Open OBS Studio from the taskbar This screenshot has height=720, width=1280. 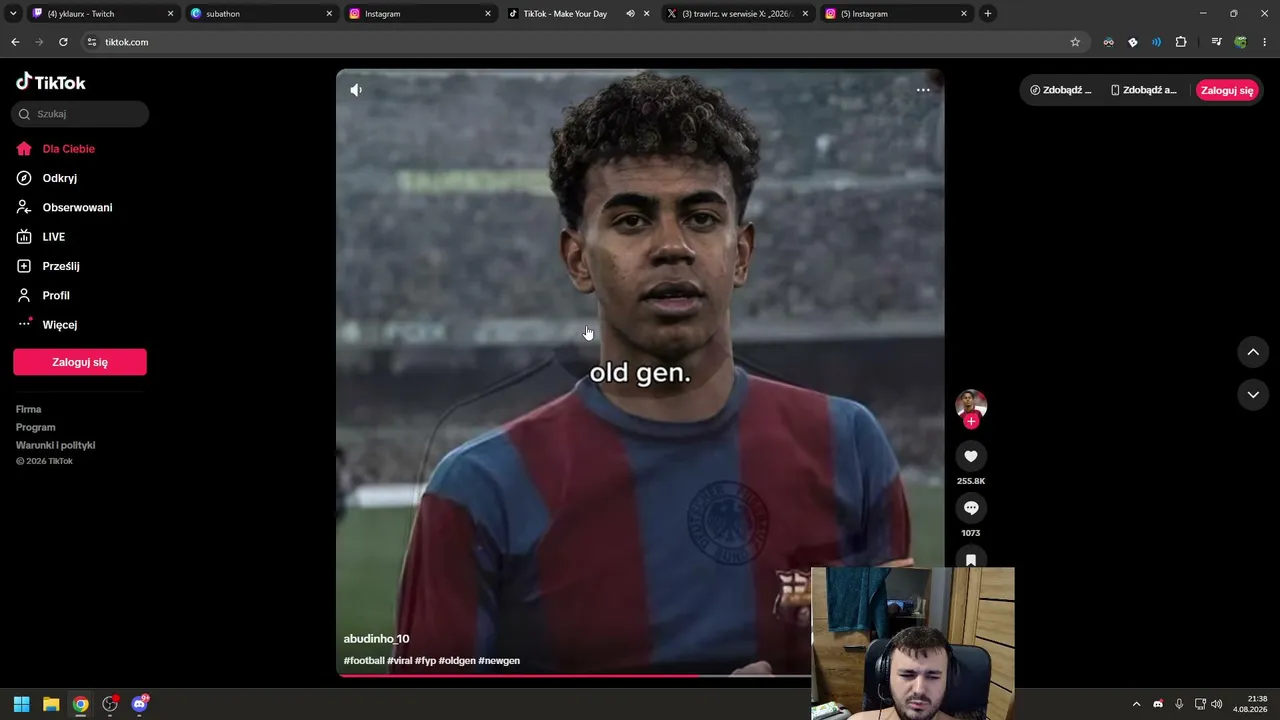point(110,704)
